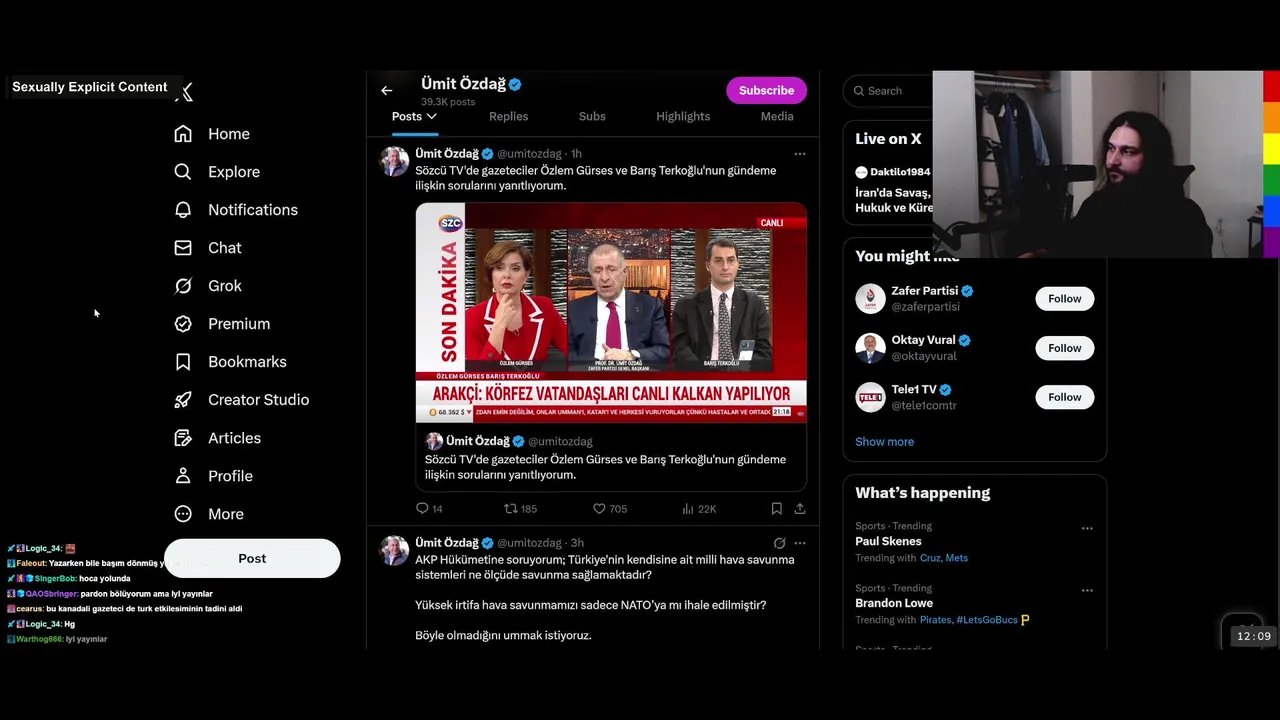Click Grok explain icon on 3h post
Screen dimensions: 1280x720
pos(779,543)
